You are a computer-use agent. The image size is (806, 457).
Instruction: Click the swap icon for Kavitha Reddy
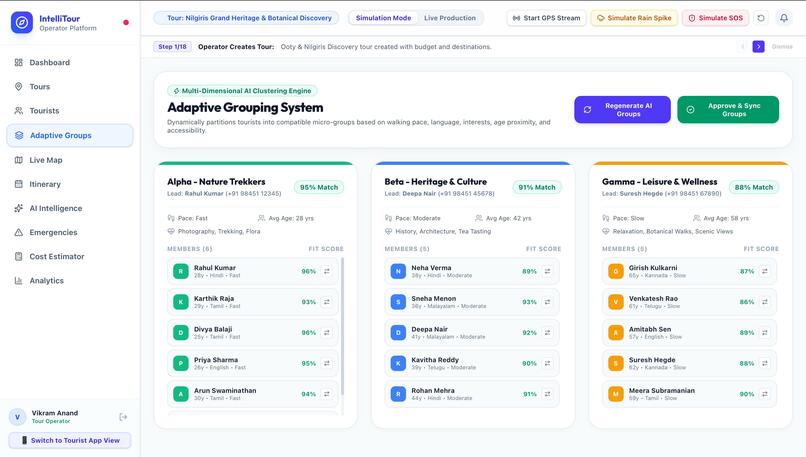(547, 363)
